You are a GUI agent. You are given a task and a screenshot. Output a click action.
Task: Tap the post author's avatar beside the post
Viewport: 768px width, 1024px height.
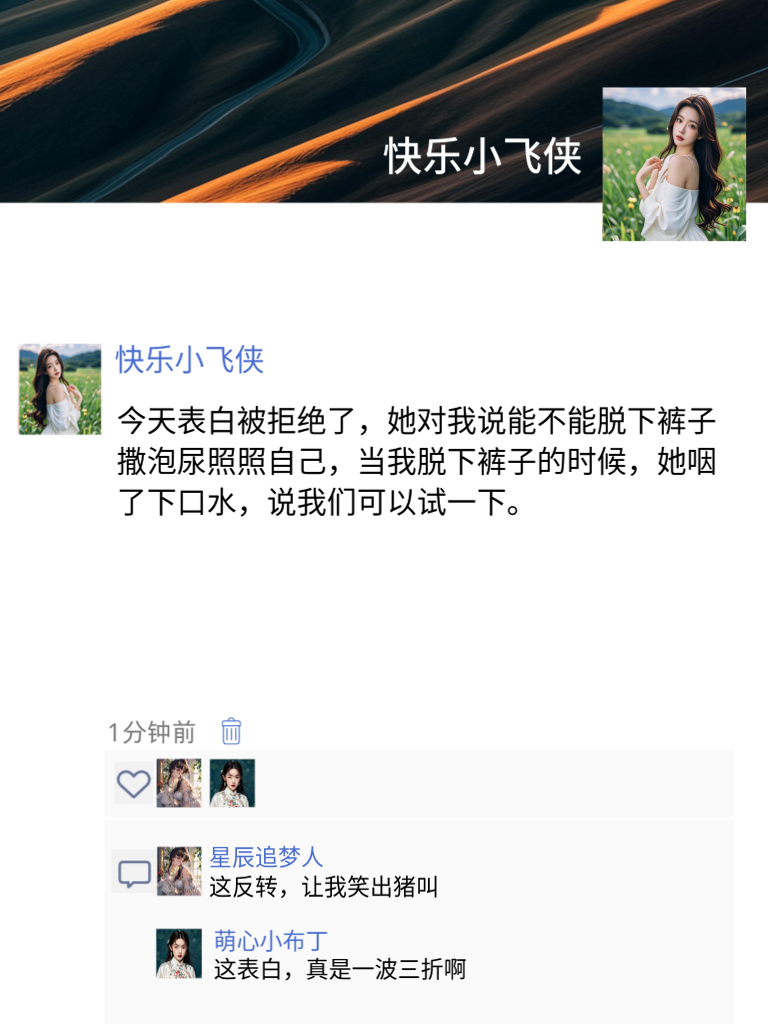pos(59,389)
